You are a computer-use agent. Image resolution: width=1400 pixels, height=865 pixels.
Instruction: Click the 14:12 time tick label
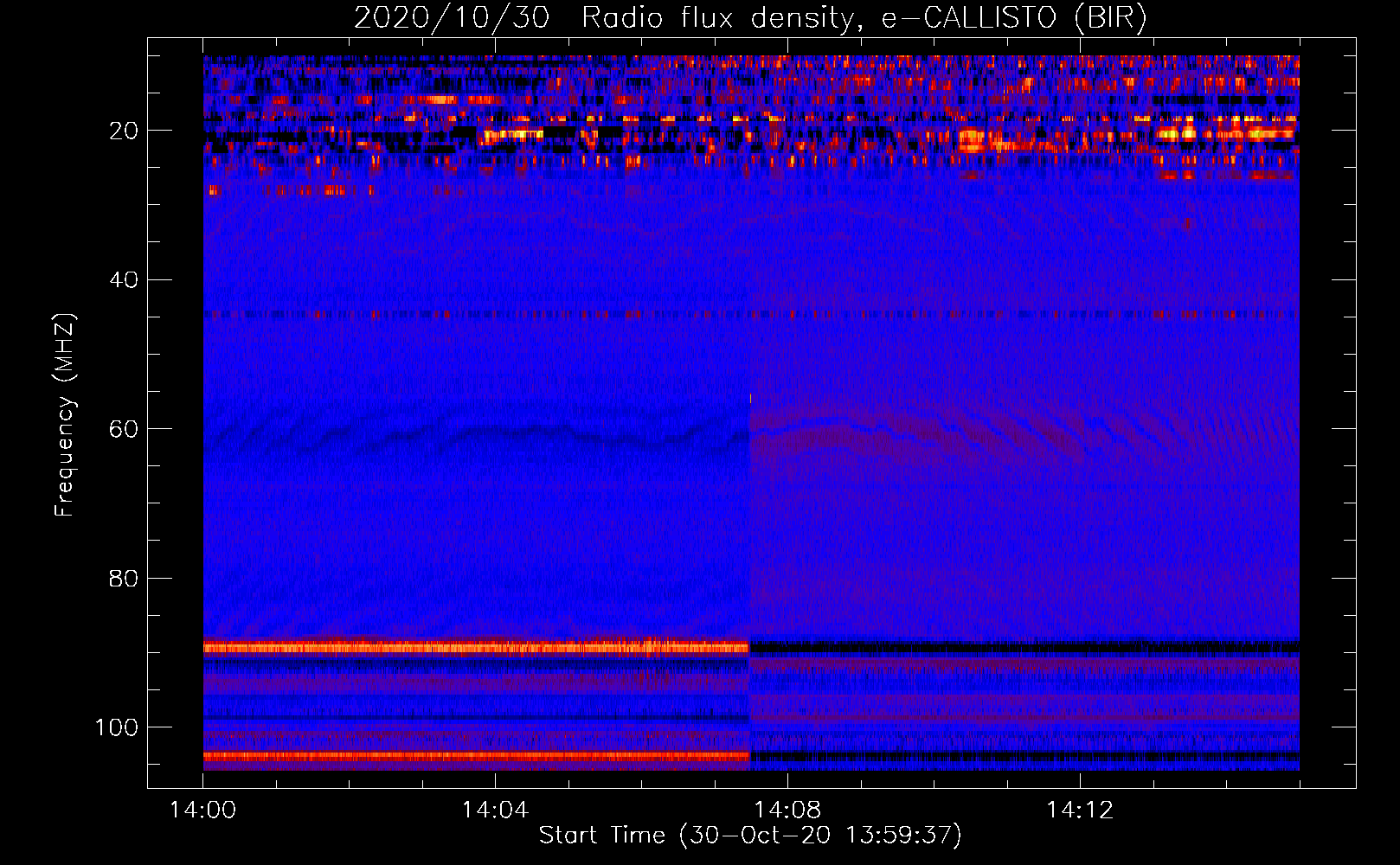coord(1080,810)
